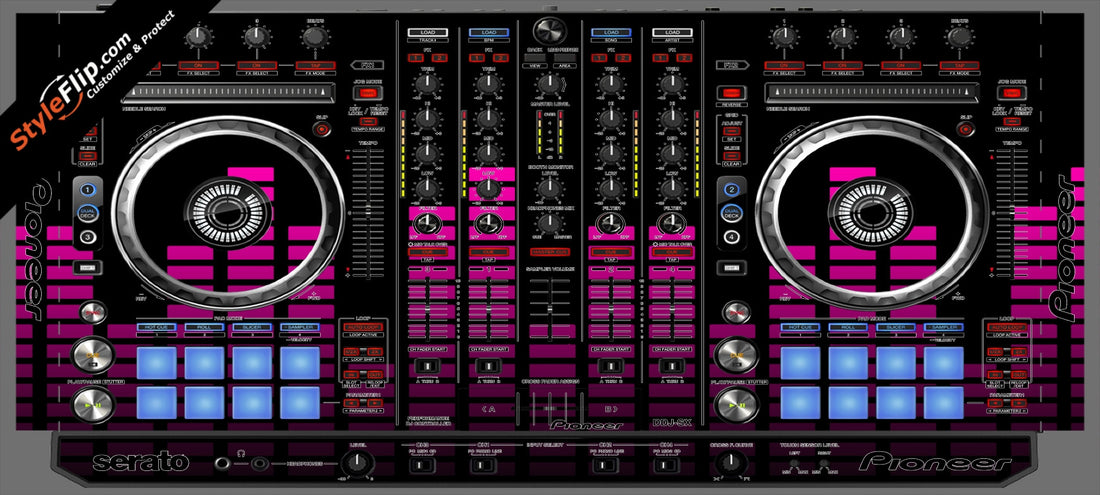1100x495 pixels.
Task: Enable Auto Loop on left deck
Action: [363, 327]
